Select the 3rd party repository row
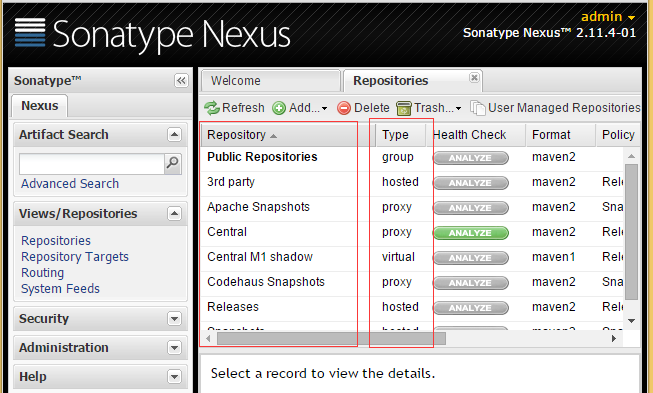The height and width of the screenshot is (393, 653). pos(412,183)
